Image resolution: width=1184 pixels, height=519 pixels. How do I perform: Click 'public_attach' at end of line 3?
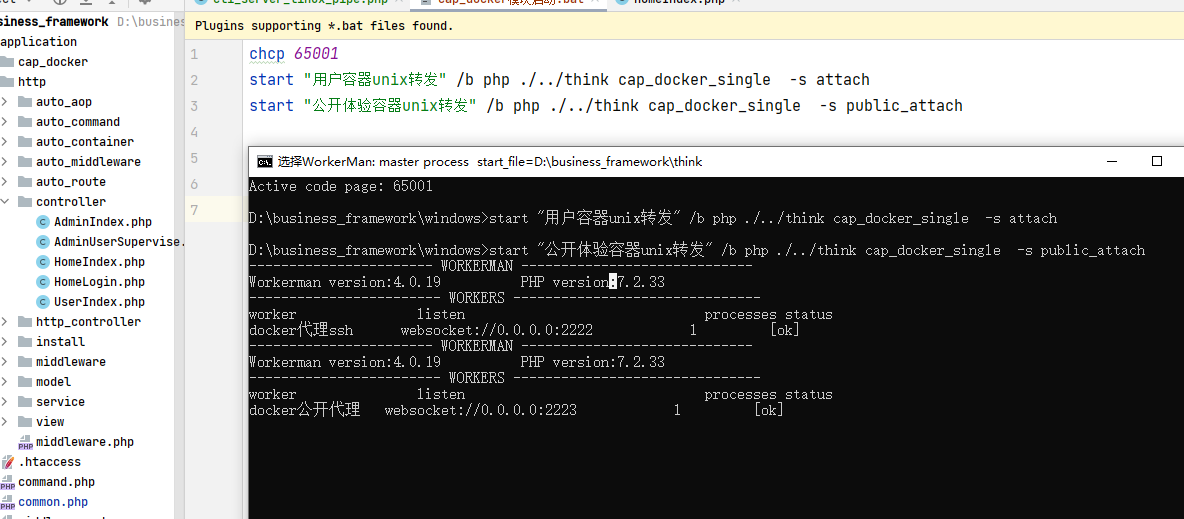coord(905,106)
